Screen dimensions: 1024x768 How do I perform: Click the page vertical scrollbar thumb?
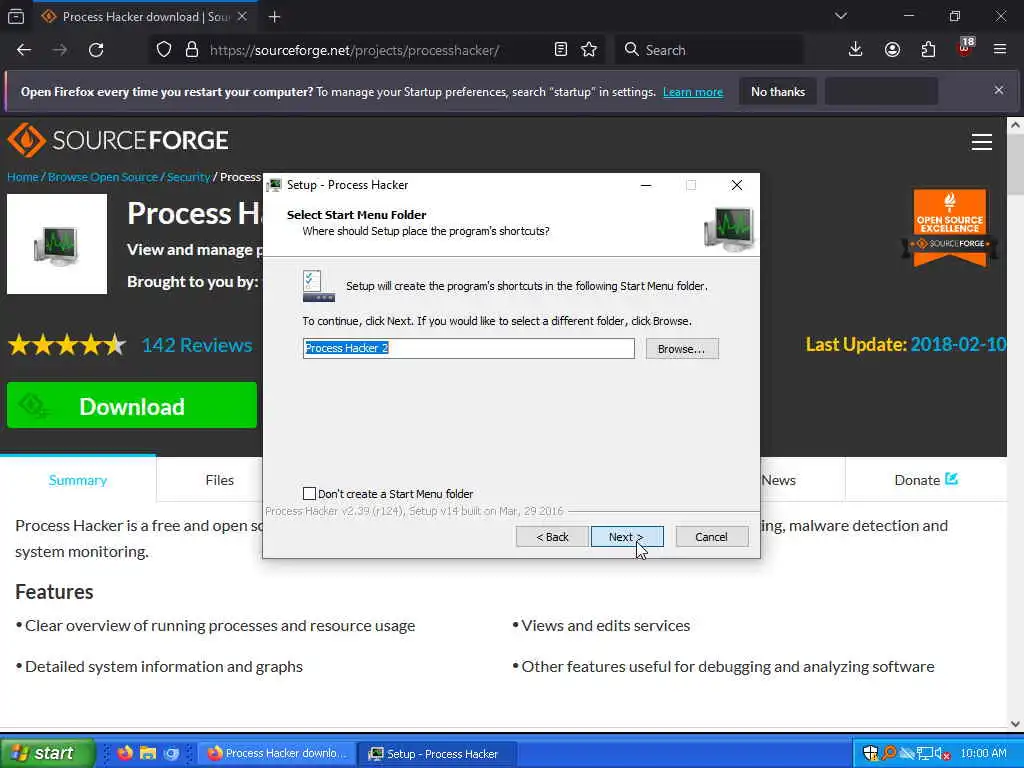[1016, 163]
